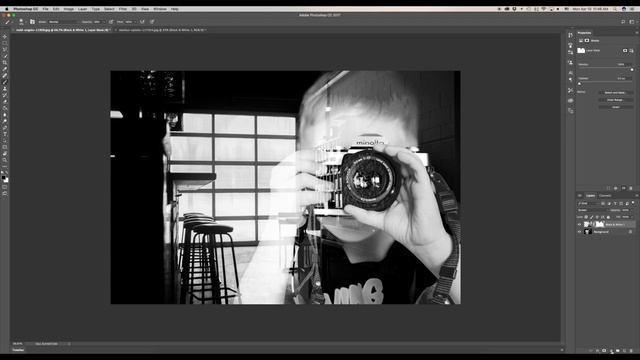Switch to the second document tab
Viewport: 640px width, 360px height.
point(162,30)
